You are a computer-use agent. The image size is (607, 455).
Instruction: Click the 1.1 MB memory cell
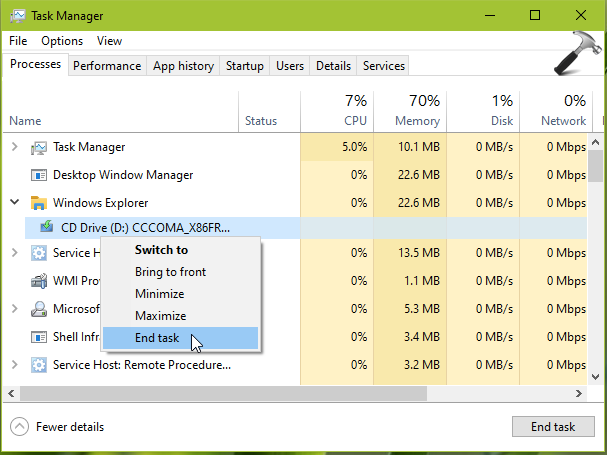pyautogui.click(x=410, y=281)
